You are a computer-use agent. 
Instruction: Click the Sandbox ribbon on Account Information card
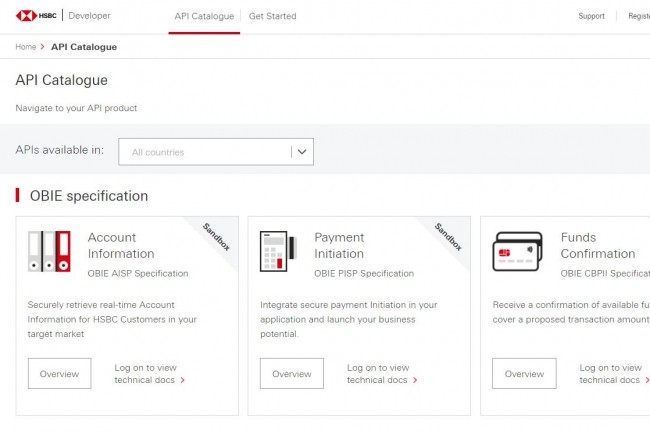[x=216, y=237]
